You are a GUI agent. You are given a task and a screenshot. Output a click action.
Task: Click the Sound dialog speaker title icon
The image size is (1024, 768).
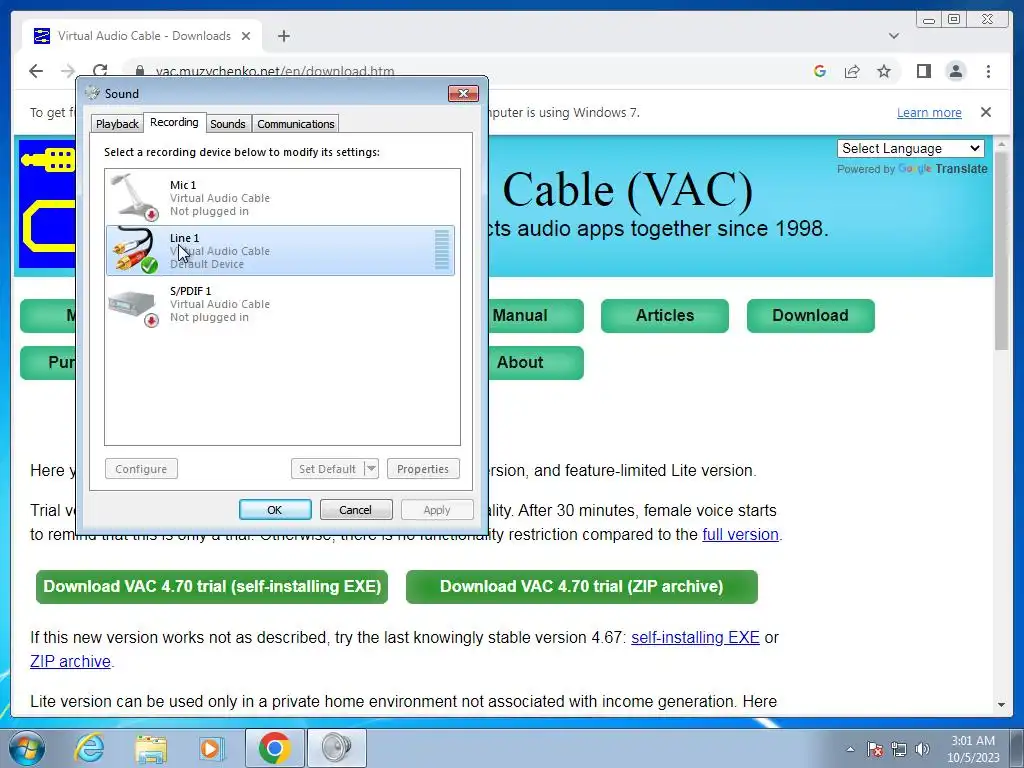tap(93, 93)
